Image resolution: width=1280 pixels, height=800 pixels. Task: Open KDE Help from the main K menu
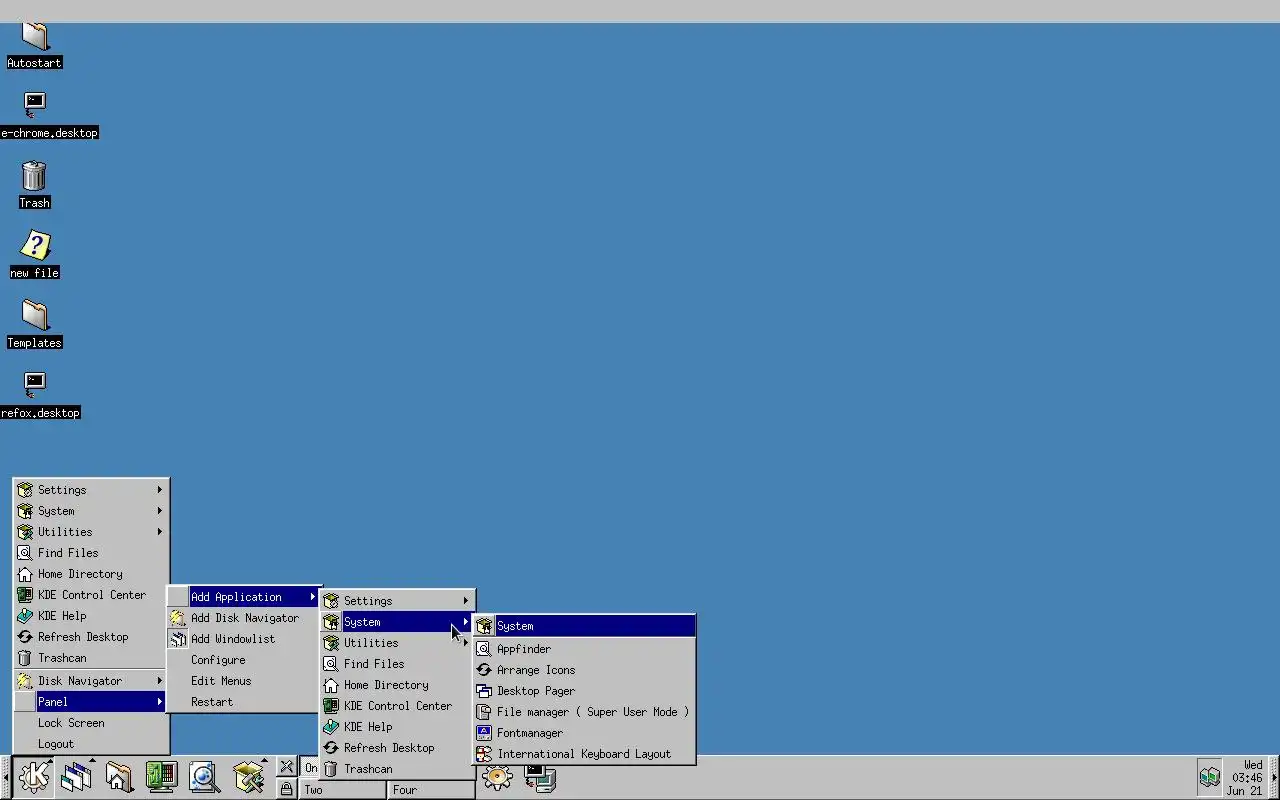tap(91, 616)
